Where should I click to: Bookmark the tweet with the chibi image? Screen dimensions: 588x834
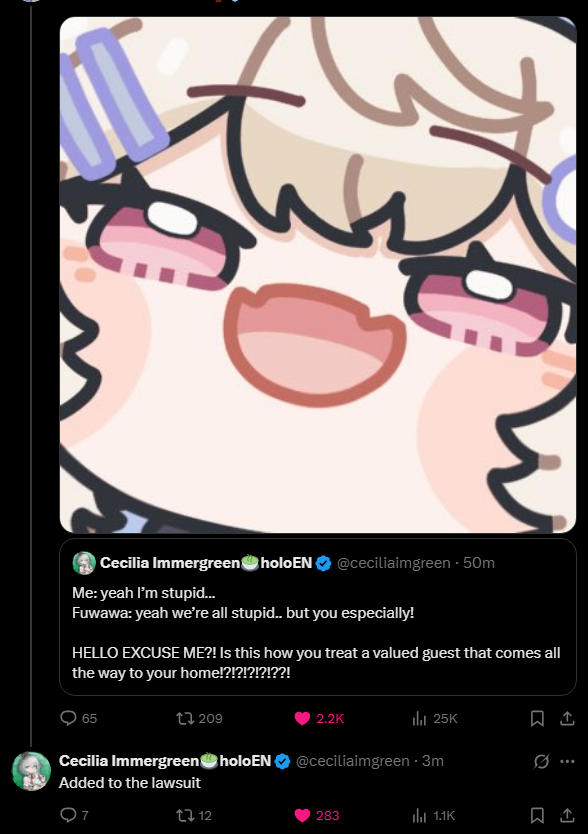[537, 719]
